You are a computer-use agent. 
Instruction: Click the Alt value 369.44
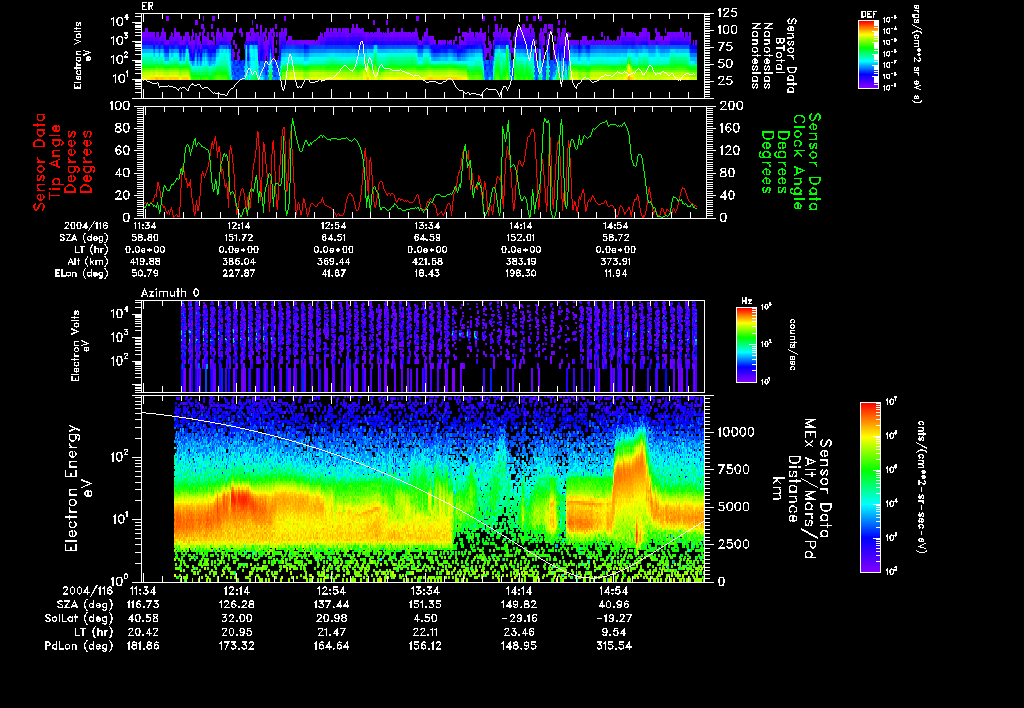[x=332, y=261]
